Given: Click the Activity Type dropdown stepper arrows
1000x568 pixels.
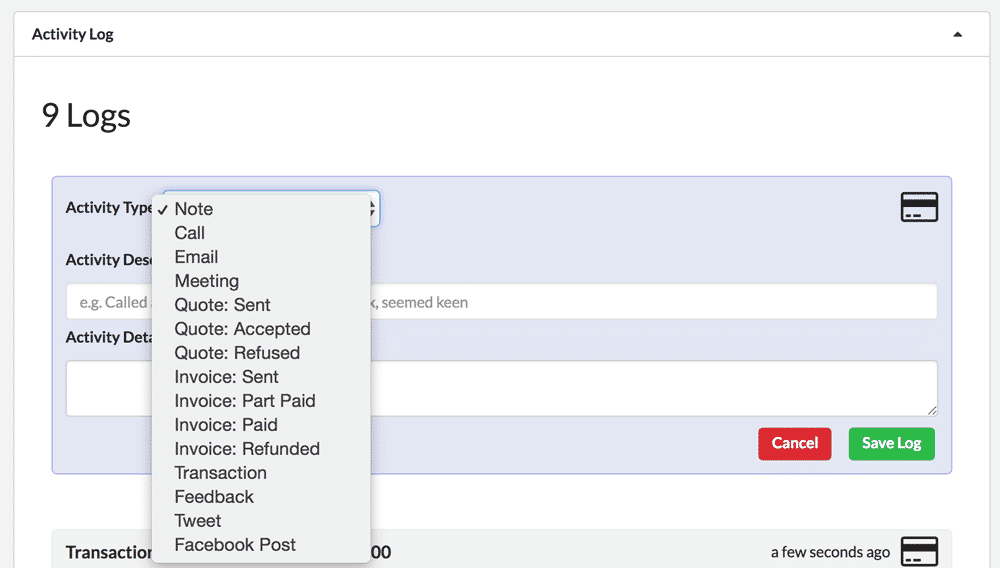Looking at the screenshot, I should pos(372,208).
